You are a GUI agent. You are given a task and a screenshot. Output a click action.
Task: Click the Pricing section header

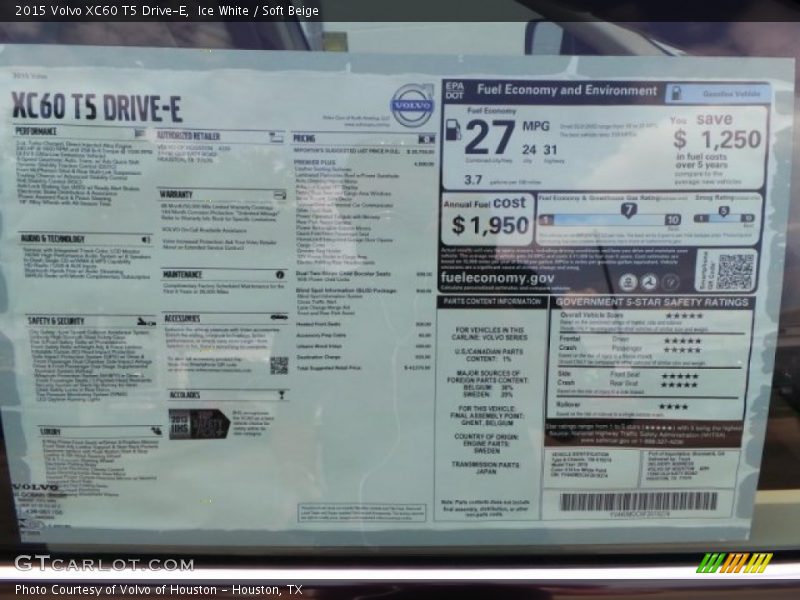[304, 138]
